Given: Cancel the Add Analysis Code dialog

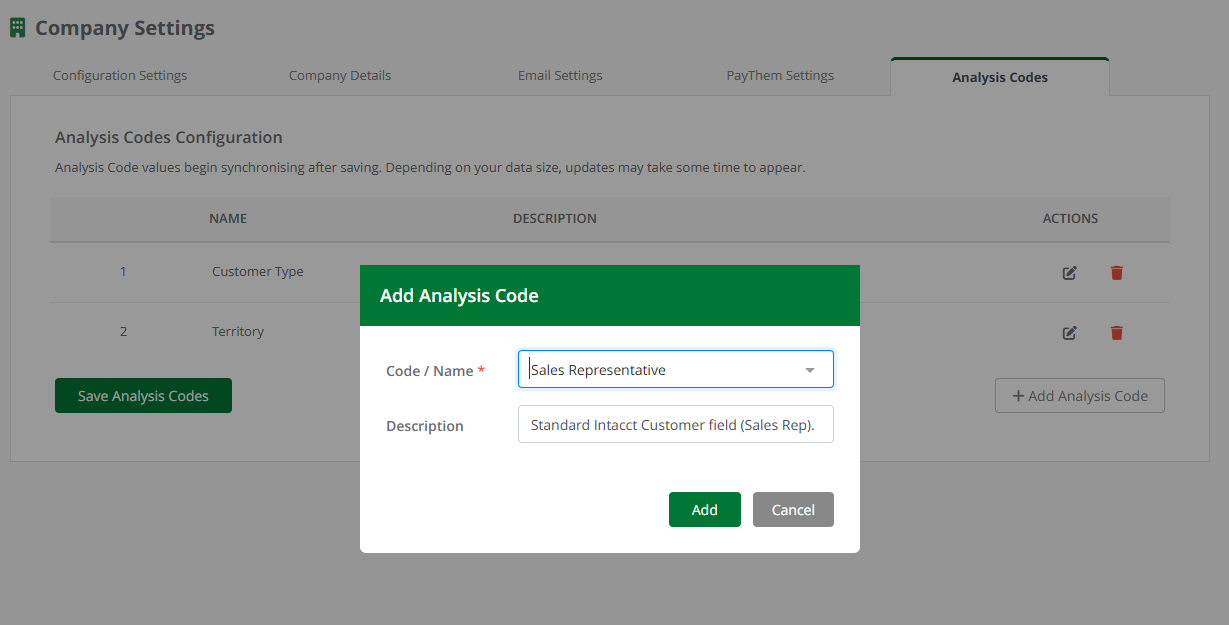Looking at the screenshot, I should coord(793,509).
